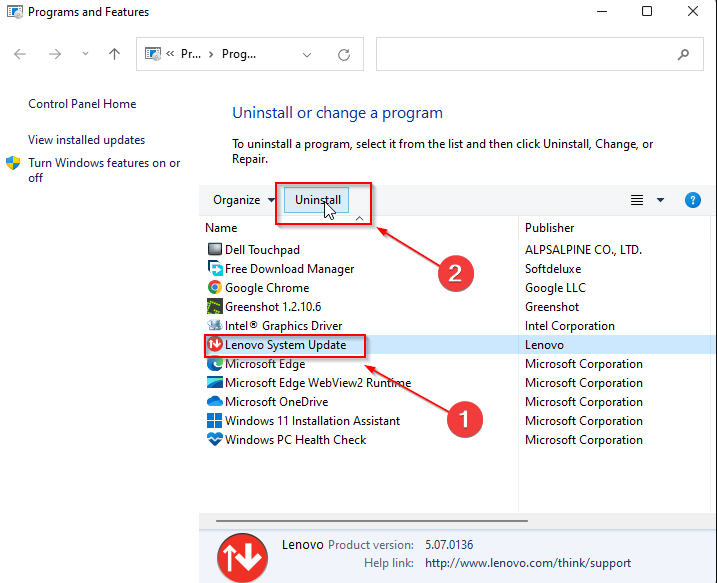Viewport: 717px width, 583px height.
Task: Click the change view list icon
Action: 637,200
